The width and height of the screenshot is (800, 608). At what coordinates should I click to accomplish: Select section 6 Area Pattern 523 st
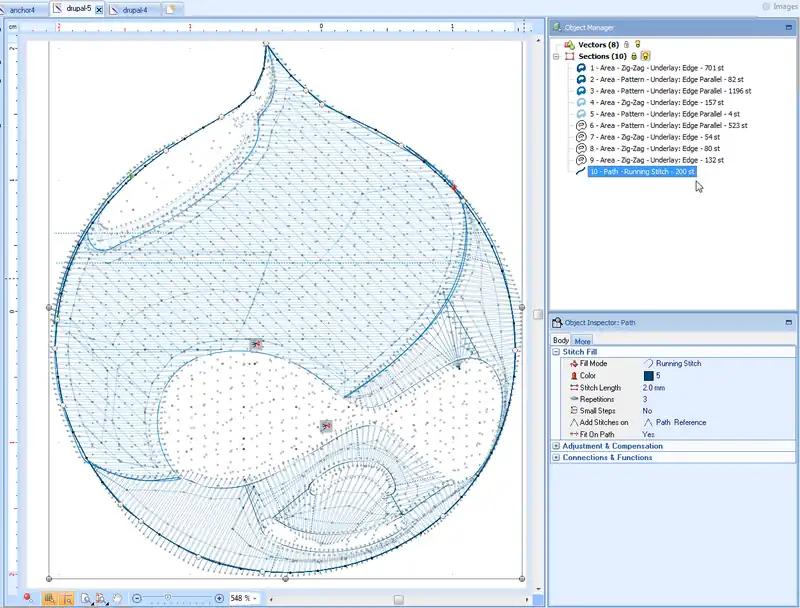coord(670,125)
